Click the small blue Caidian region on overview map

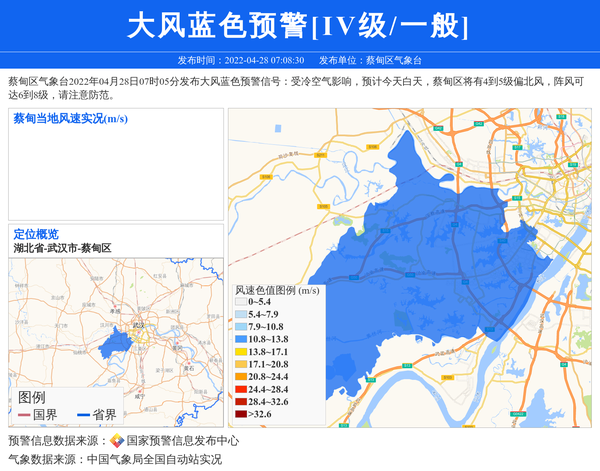(108, 342)
